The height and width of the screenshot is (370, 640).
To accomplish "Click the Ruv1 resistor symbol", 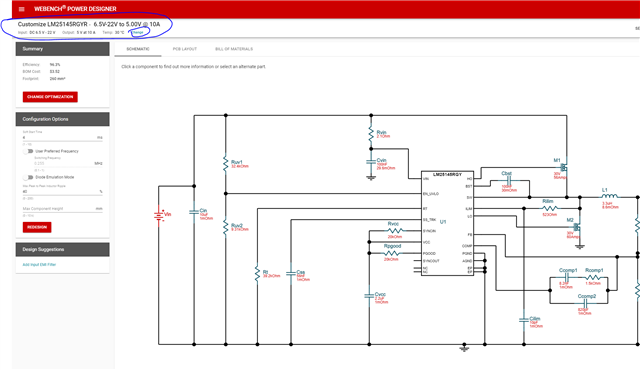I will coord(226,163).
